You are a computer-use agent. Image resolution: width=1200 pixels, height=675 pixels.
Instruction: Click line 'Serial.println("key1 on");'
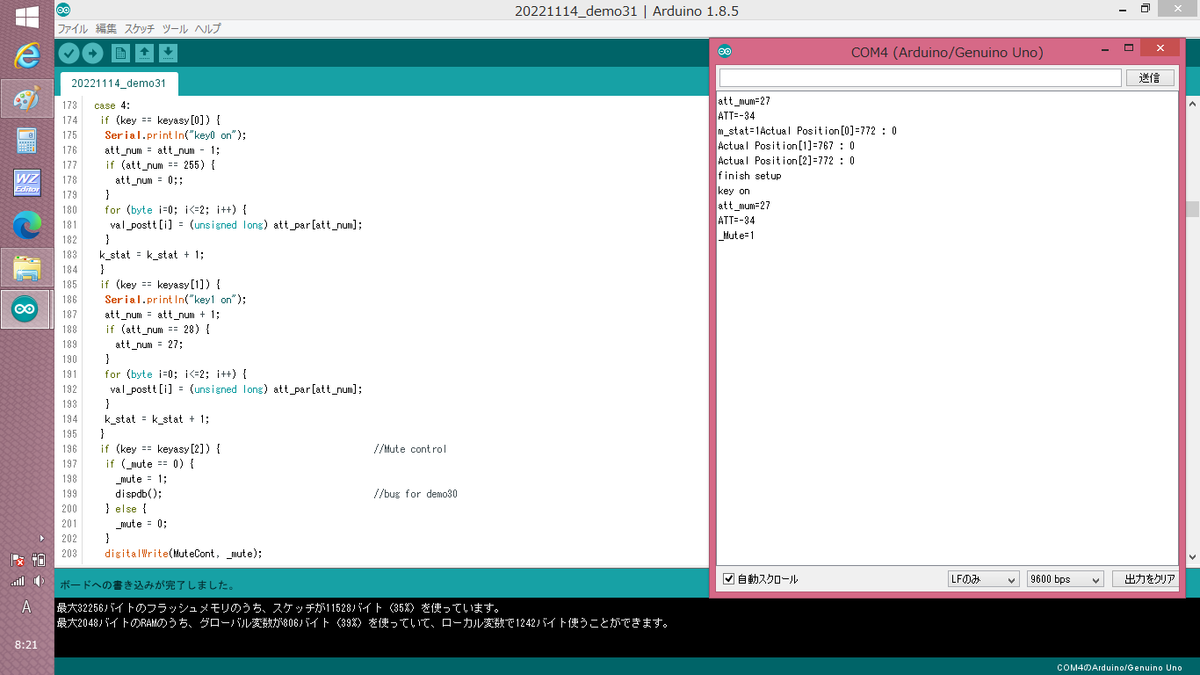click(175, 299)
